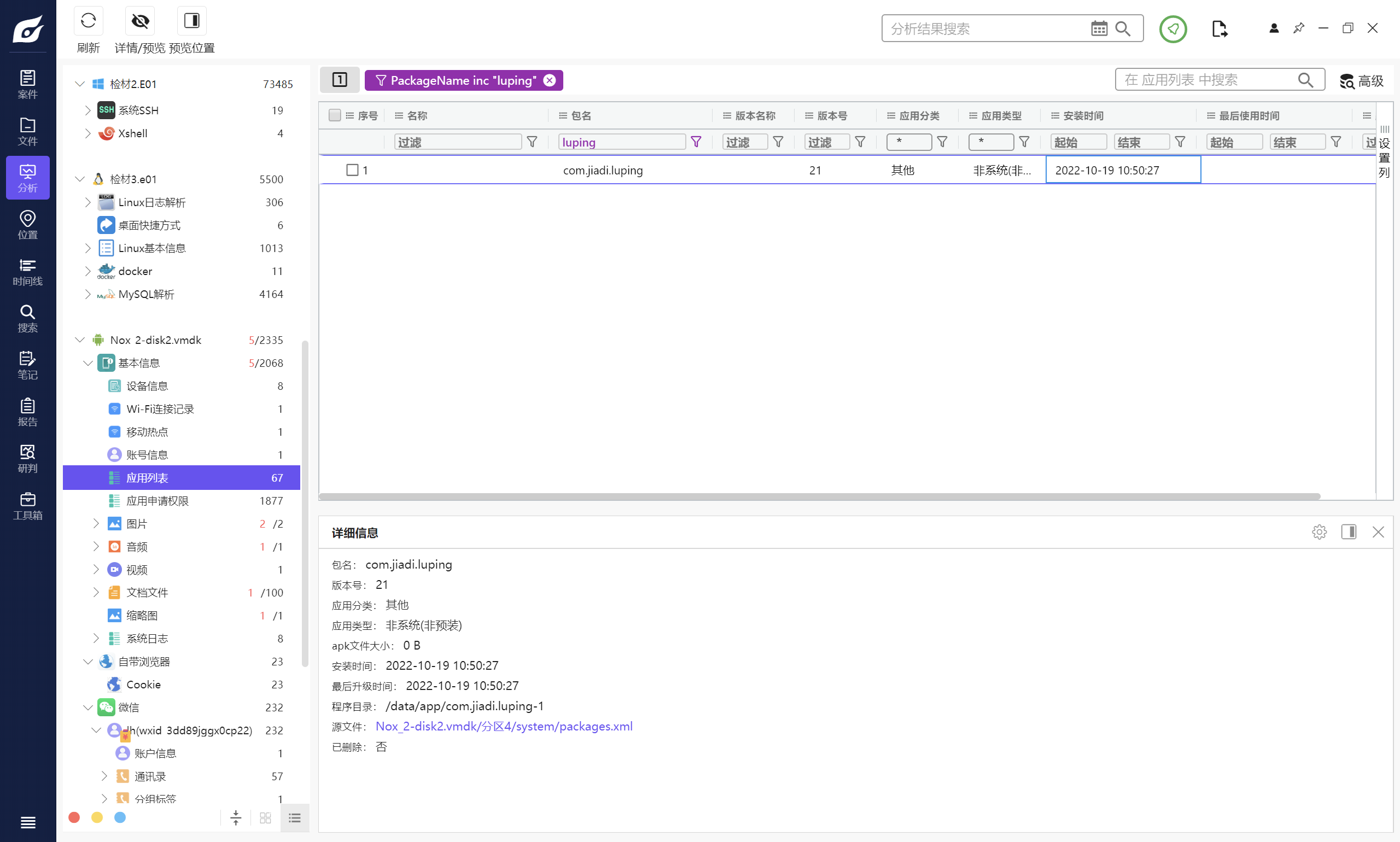Open calendar picker in 分析结果搜索 box
Image resolution: width=1400 pixels, height=842 pixels.
1099,28
